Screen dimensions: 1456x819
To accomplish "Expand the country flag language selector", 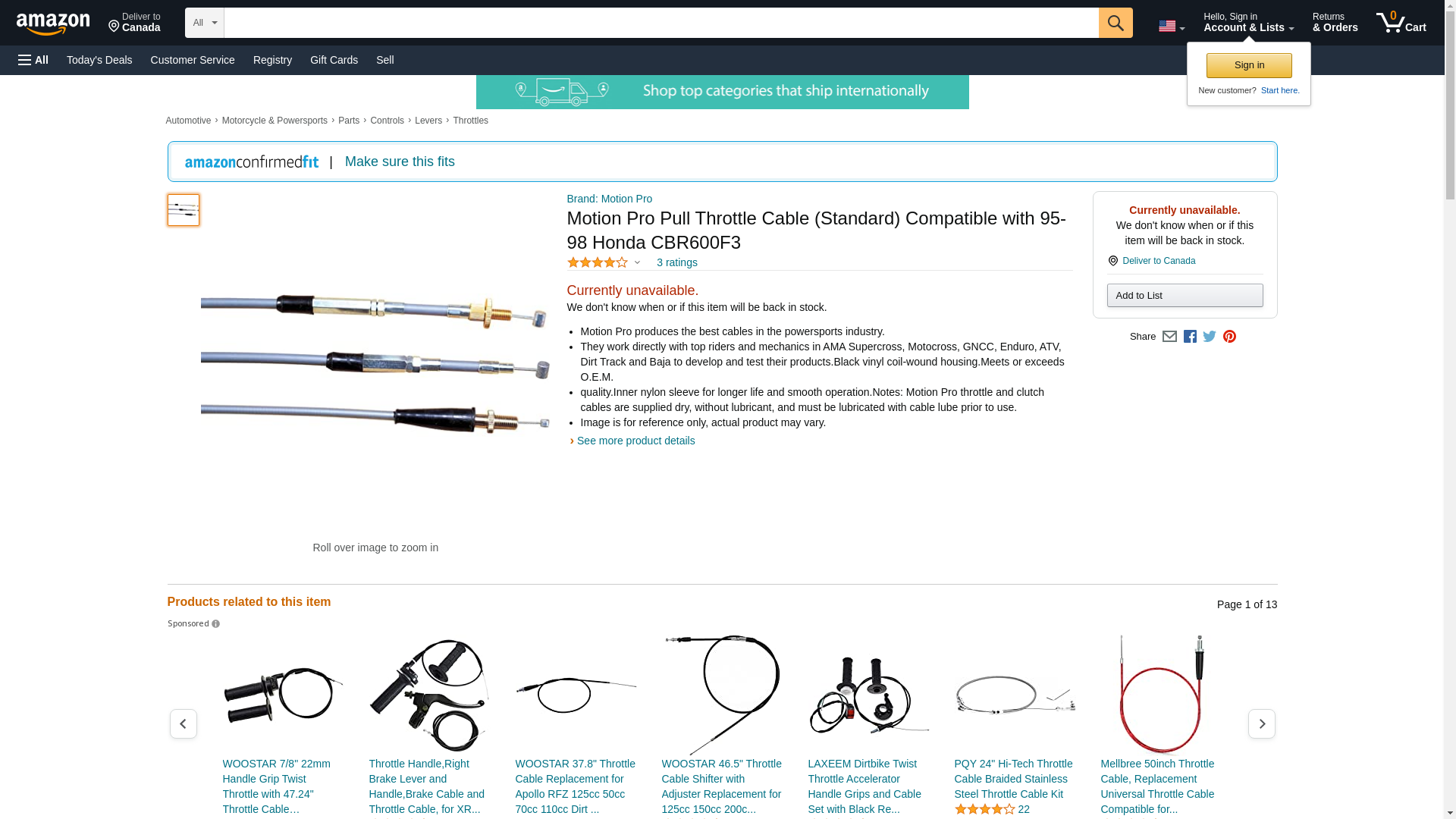I will (x=1171, y=27).
